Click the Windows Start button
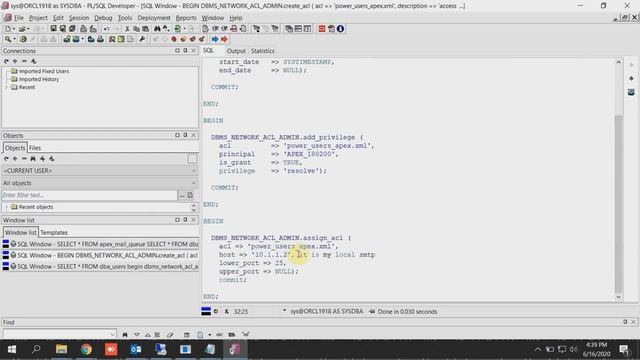640x360 pixels. 12,349
